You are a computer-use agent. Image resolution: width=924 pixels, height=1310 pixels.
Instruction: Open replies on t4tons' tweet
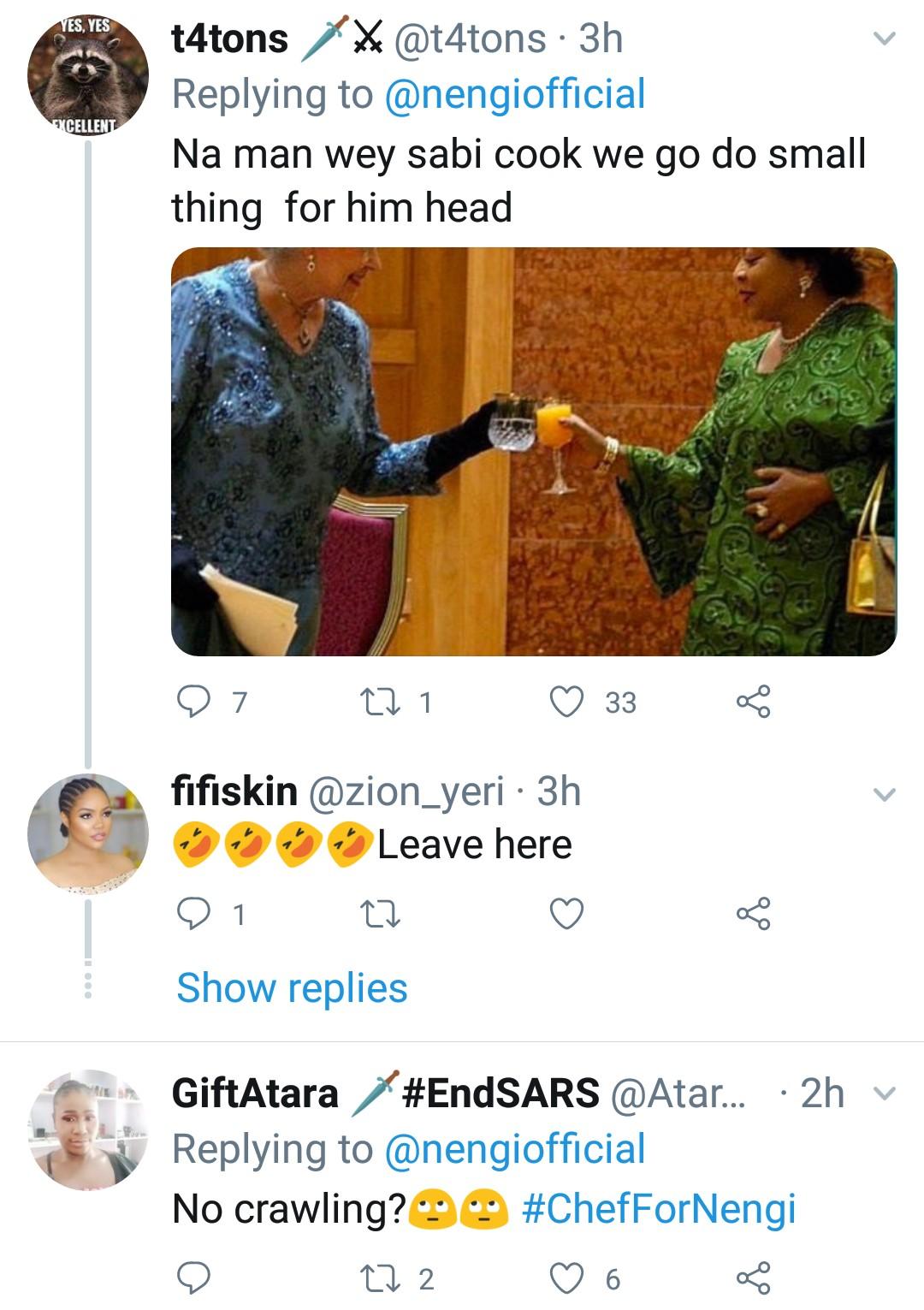(194, 702)
